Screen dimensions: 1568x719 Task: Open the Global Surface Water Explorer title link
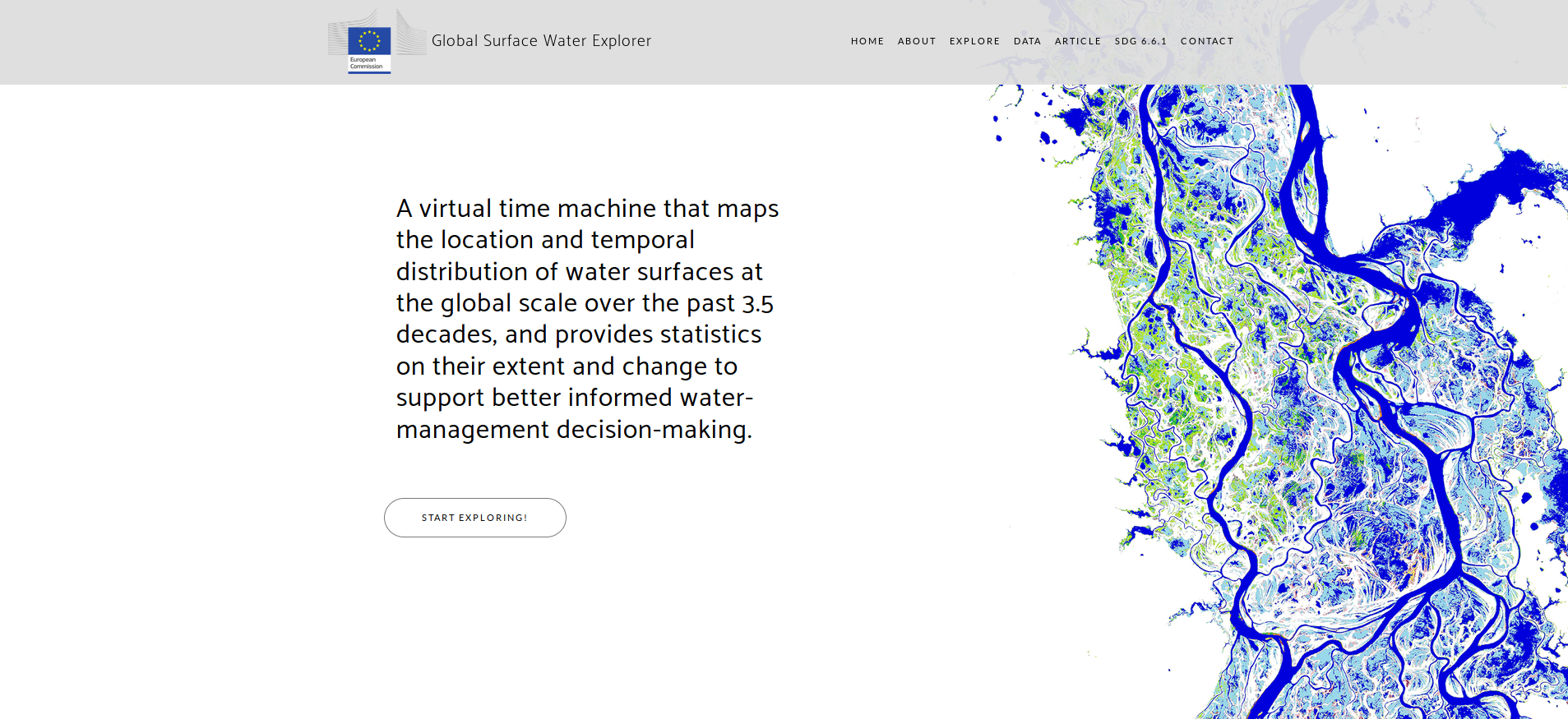click(541, 41)
